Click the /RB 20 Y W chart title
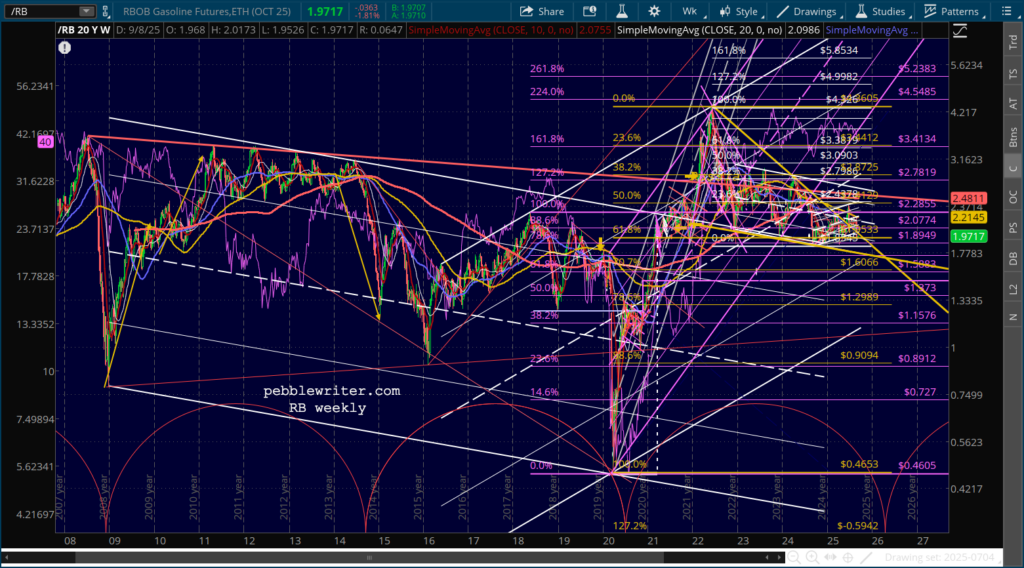 tap(84, 30)
